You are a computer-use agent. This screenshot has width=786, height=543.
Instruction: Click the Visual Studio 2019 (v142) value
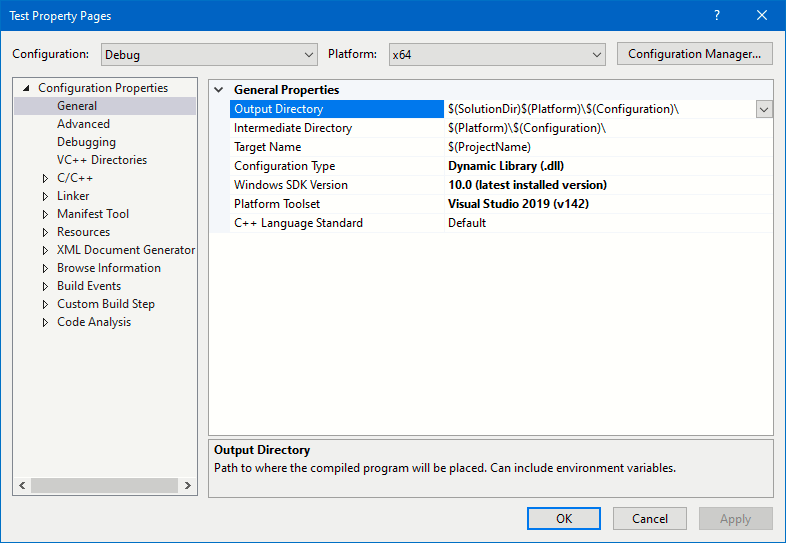coord(518,205)
